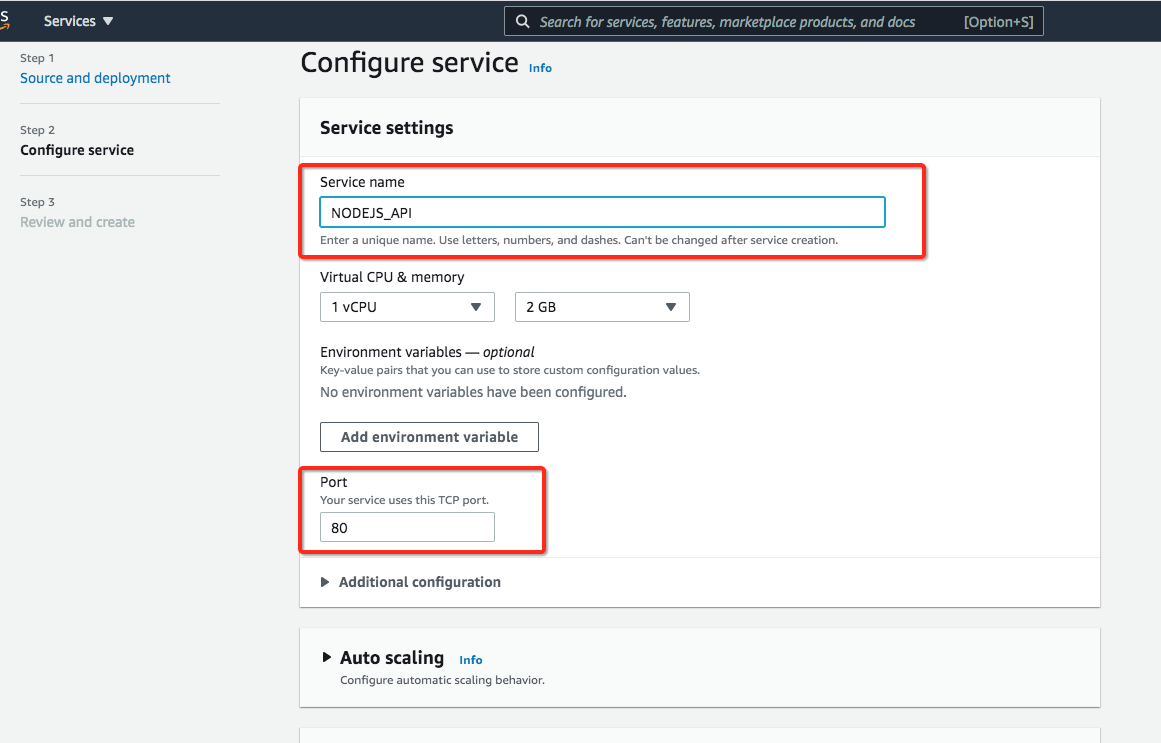Click the caret next to Services
Viewport: 1161px width, 743px height.
pos(106,20)
